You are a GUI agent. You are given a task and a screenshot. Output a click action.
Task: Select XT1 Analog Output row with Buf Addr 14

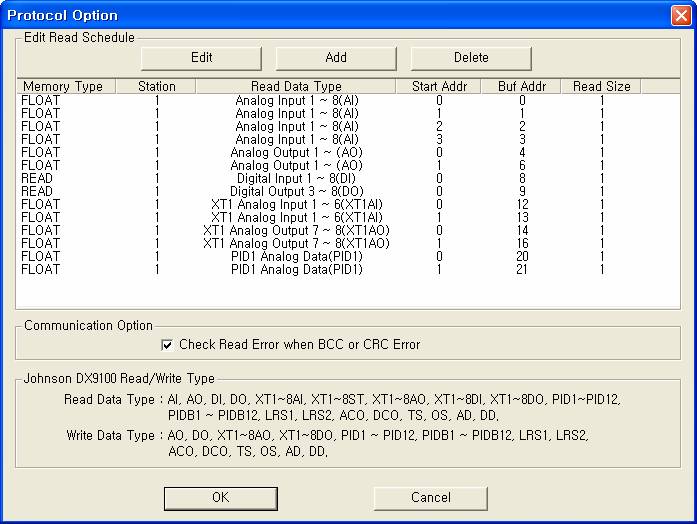click(295, 230)
